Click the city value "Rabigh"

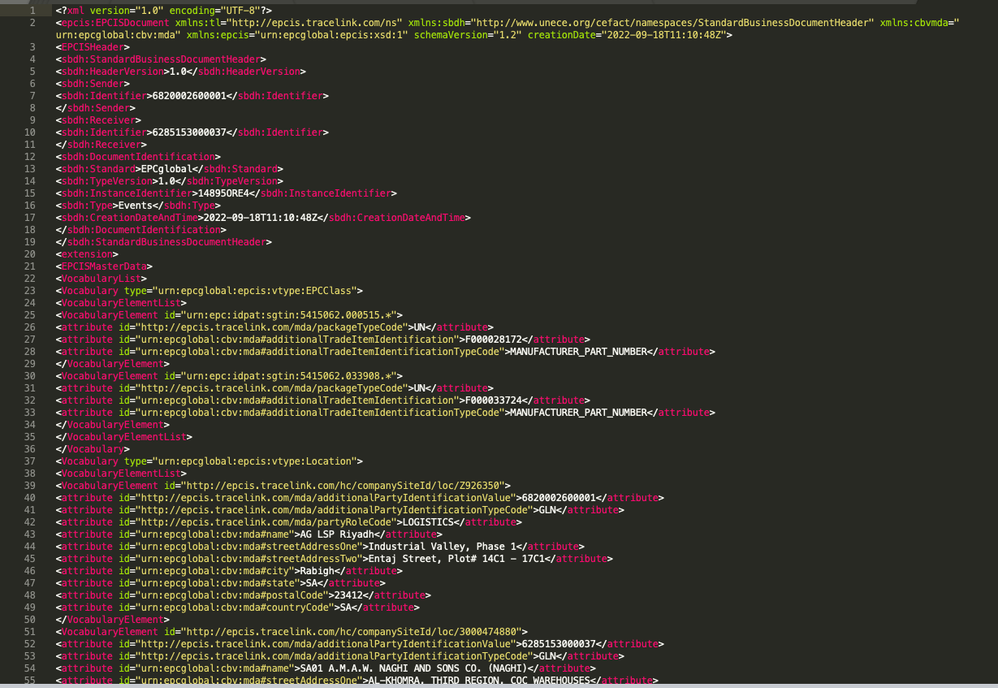pyautogui.click(x=317, y=571)
